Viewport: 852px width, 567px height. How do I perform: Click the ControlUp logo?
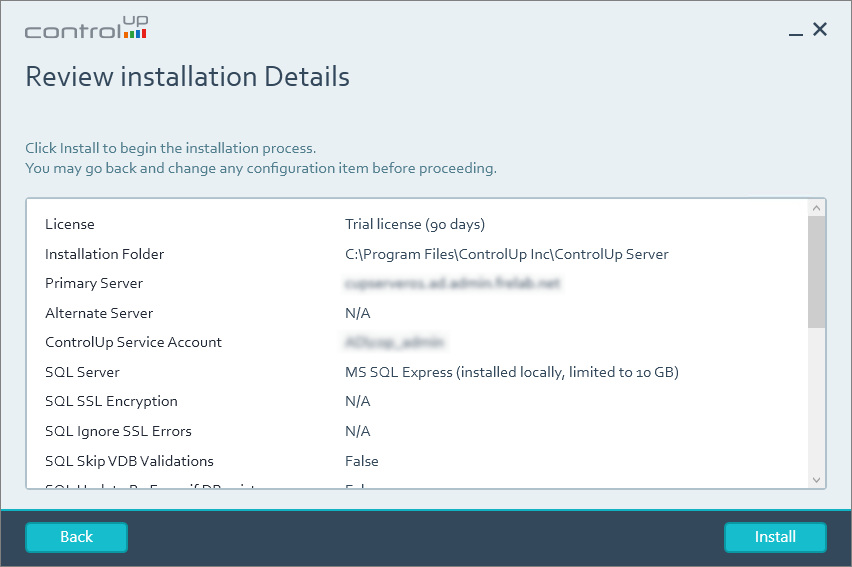[86, 28]
